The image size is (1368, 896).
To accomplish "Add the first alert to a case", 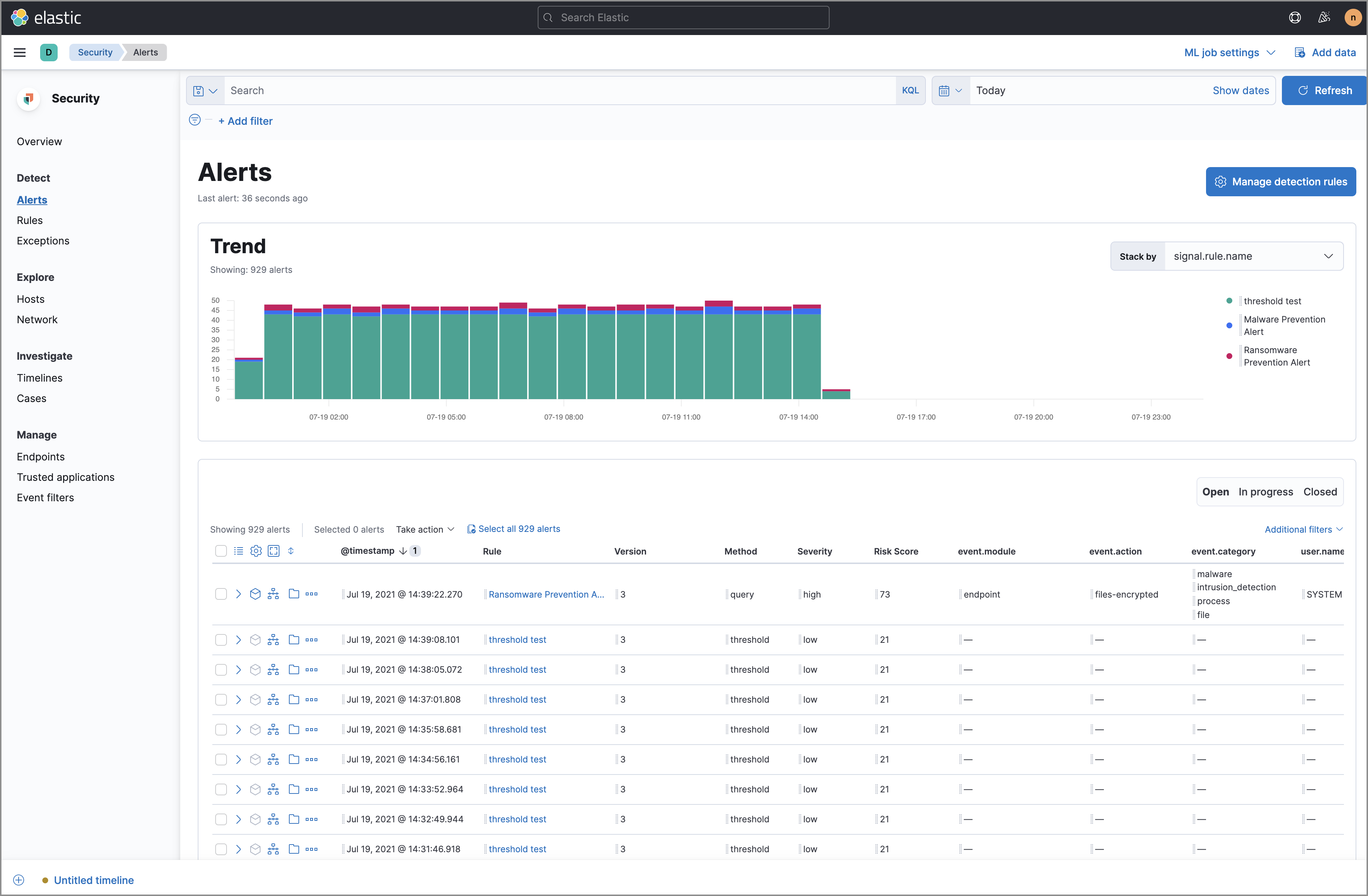I will tap(294, 594).
